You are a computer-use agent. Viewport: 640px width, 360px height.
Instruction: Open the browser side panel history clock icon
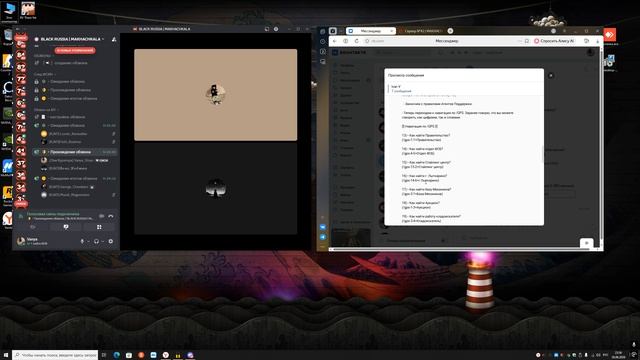pyautogui.click(x=323, y=42)
